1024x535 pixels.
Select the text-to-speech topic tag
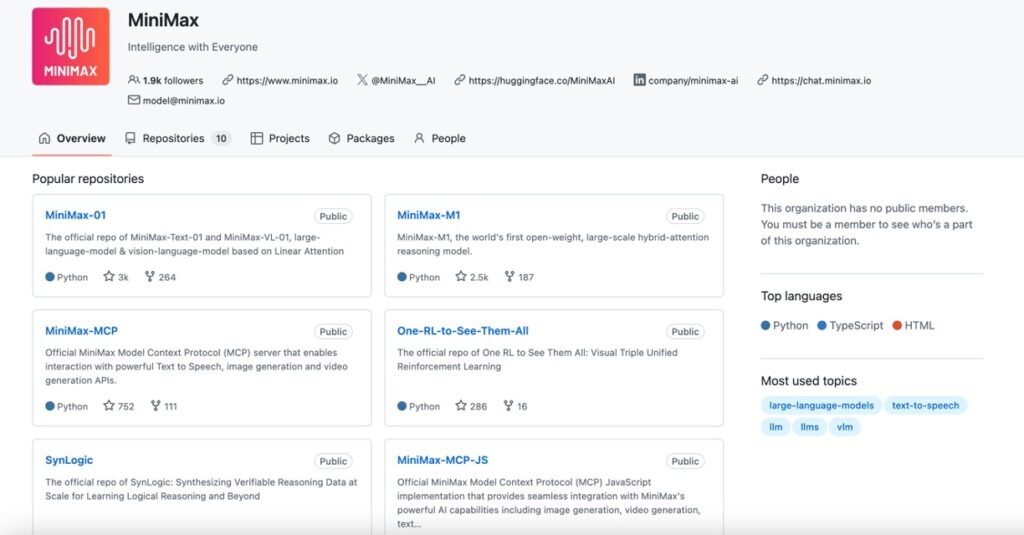pos(925,405)
